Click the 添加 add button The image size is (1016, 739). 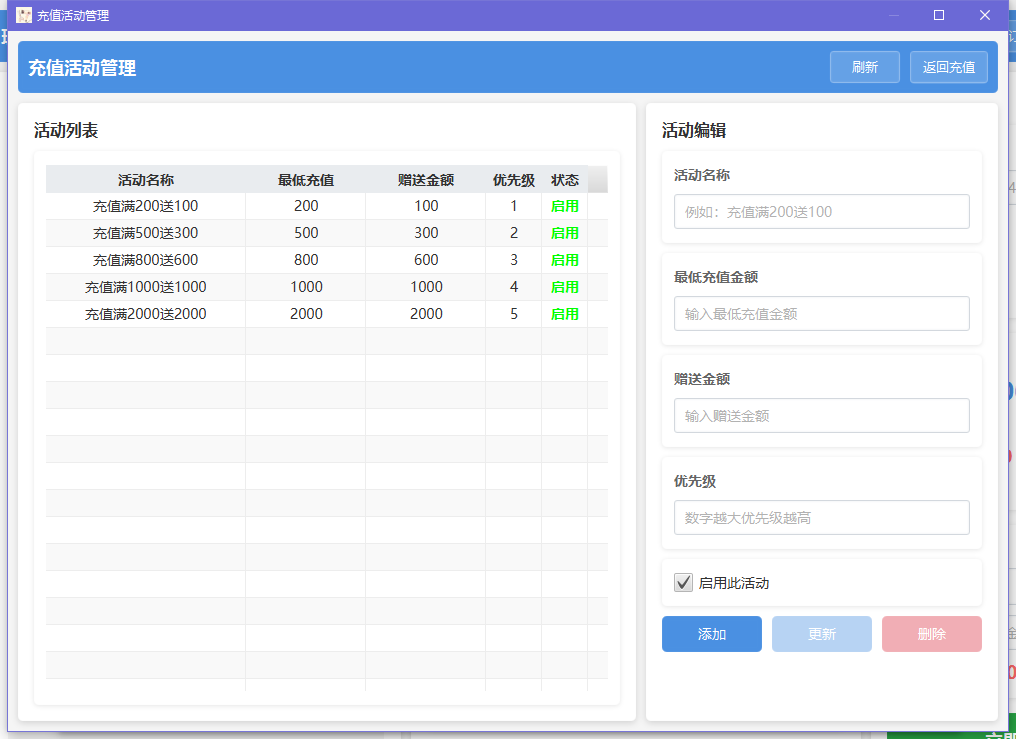coord(711,634)
